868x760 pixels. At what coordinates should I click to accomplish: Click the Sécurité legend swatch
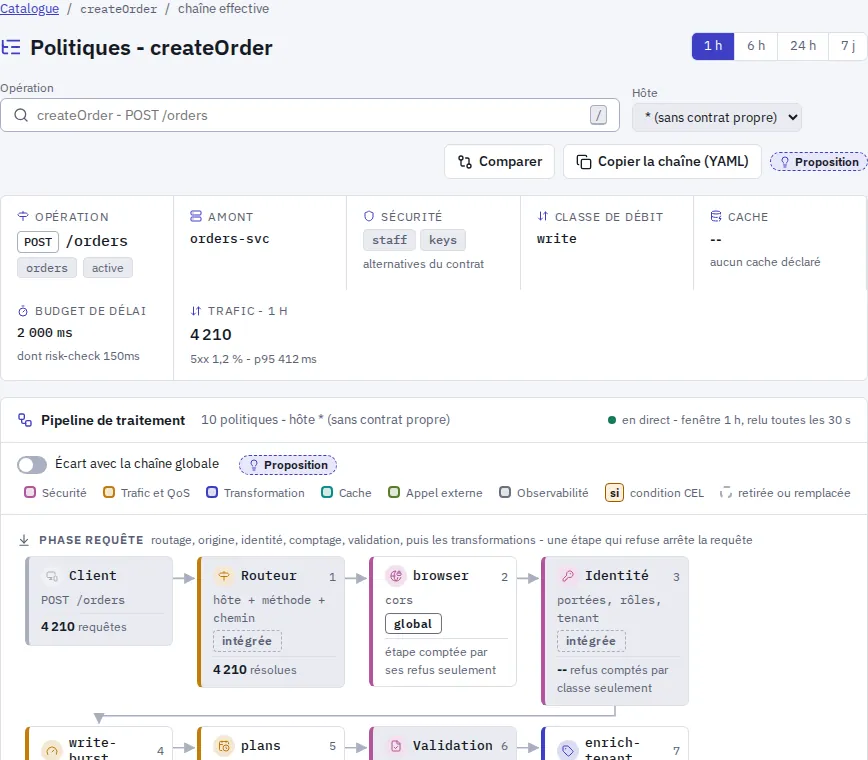[x=30, y=492]
